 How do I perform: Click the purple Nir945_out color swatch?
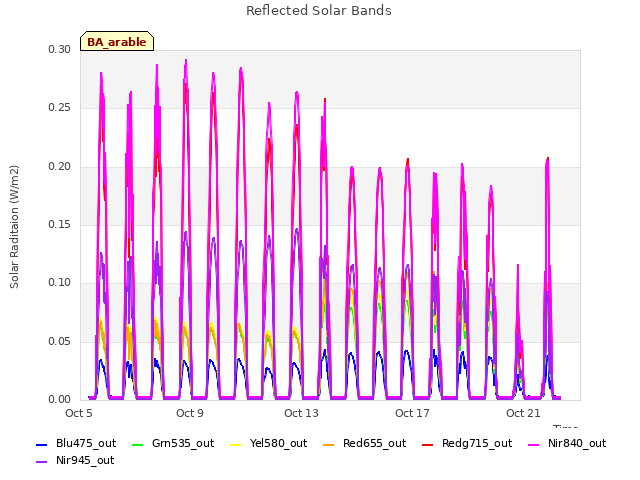click(42, 462)
